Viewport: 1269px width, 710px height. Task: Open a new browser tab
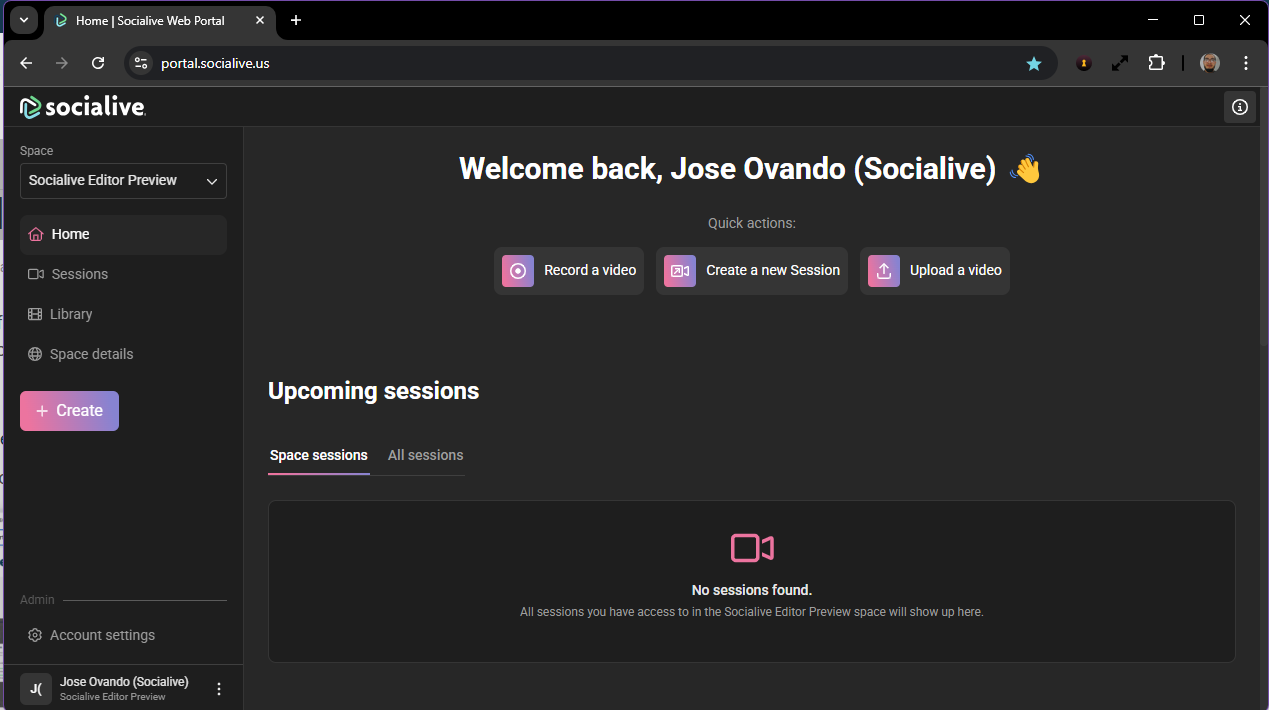point(296,21)
